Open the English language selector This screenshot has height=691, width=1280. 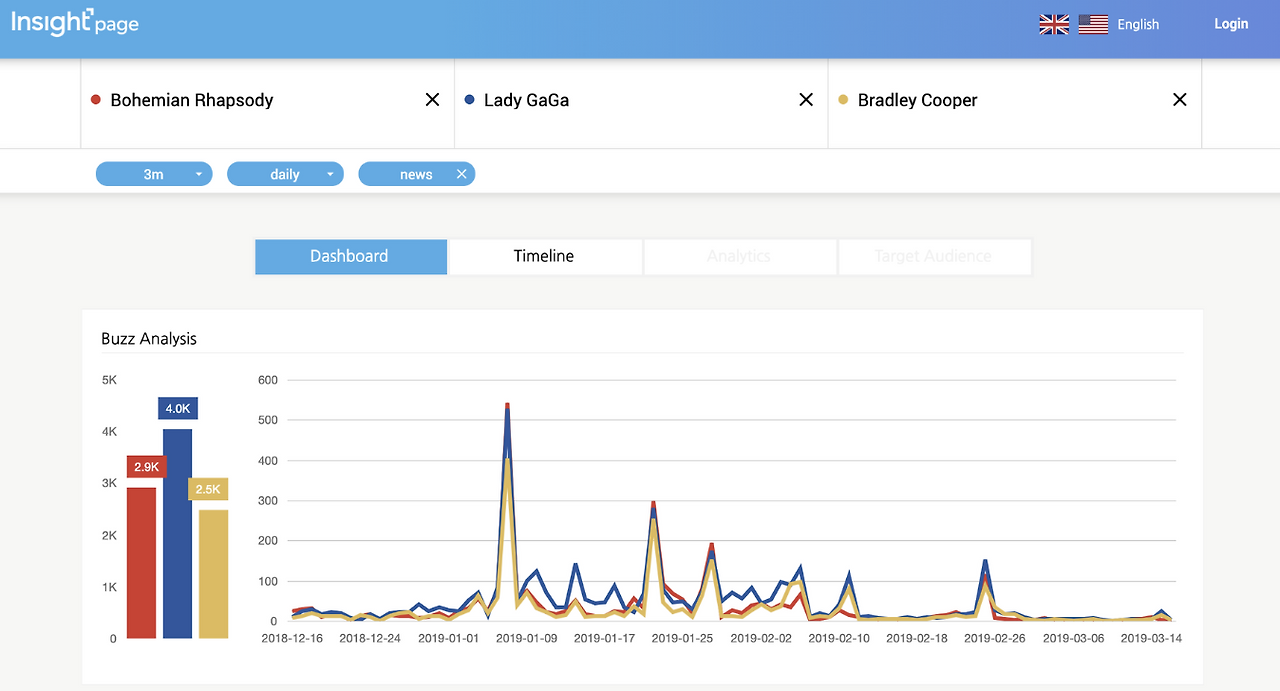click(x=1138, y=24)
